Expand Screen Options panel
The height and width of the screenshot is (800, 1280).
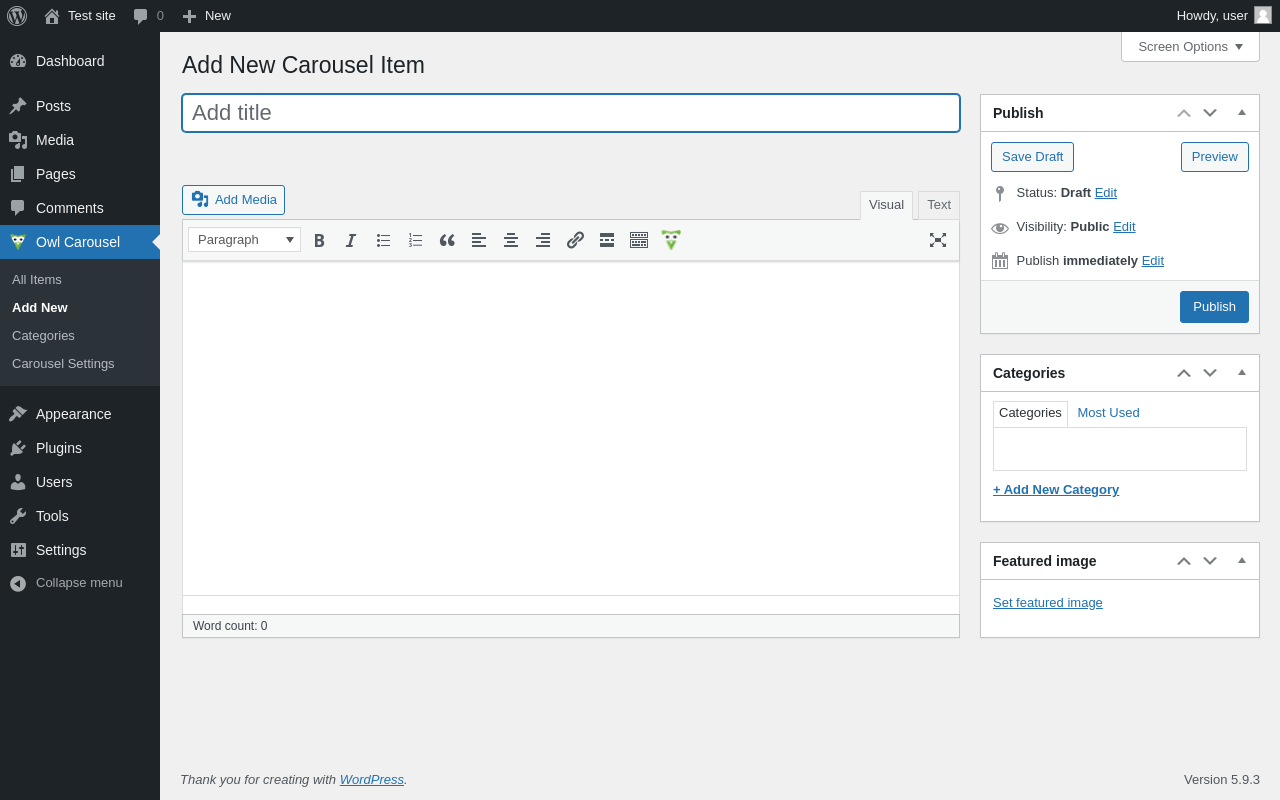click(1190, 46)
